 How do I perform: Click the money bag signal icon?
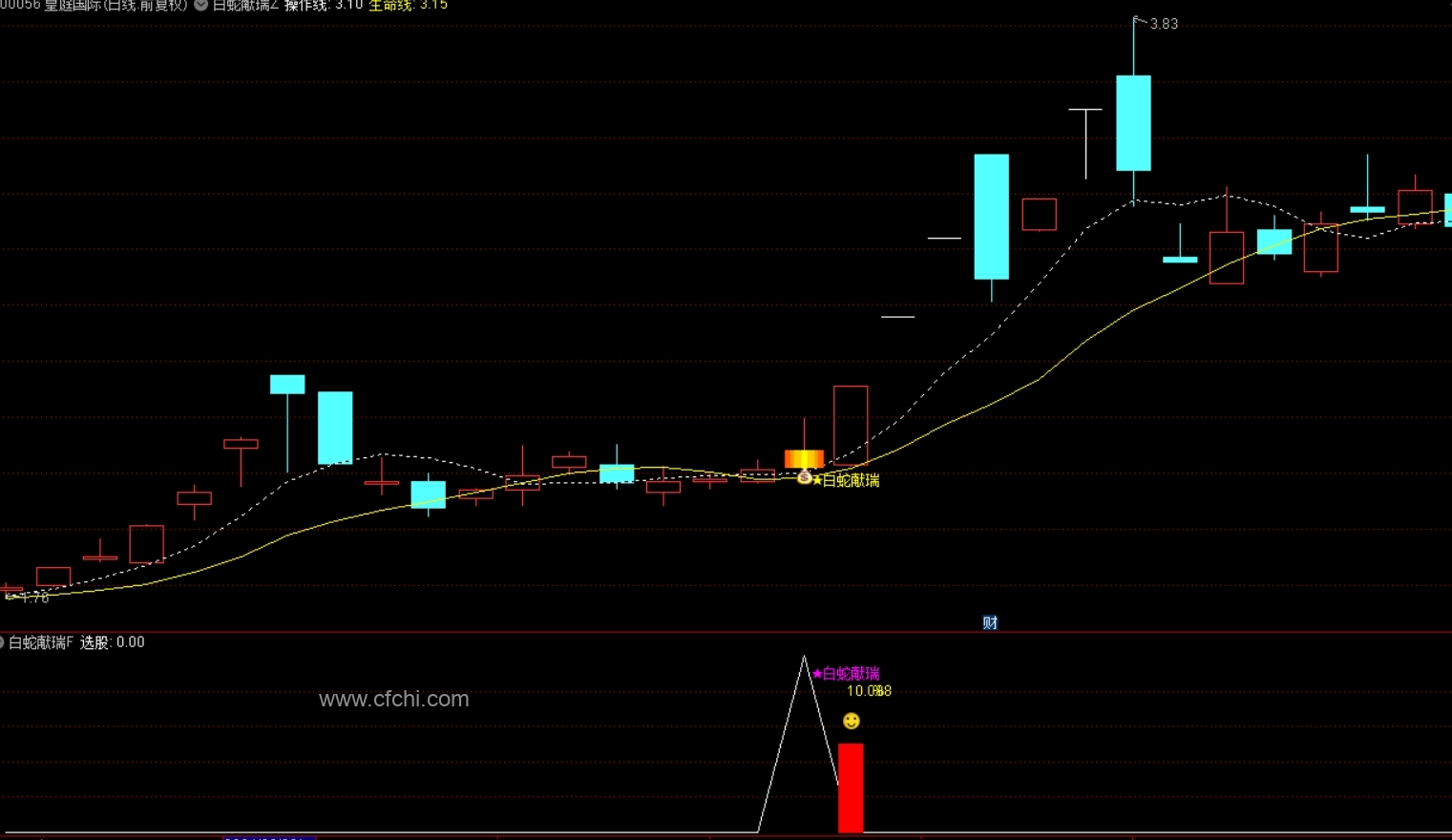pyautogui.click(x=804, y=477)
